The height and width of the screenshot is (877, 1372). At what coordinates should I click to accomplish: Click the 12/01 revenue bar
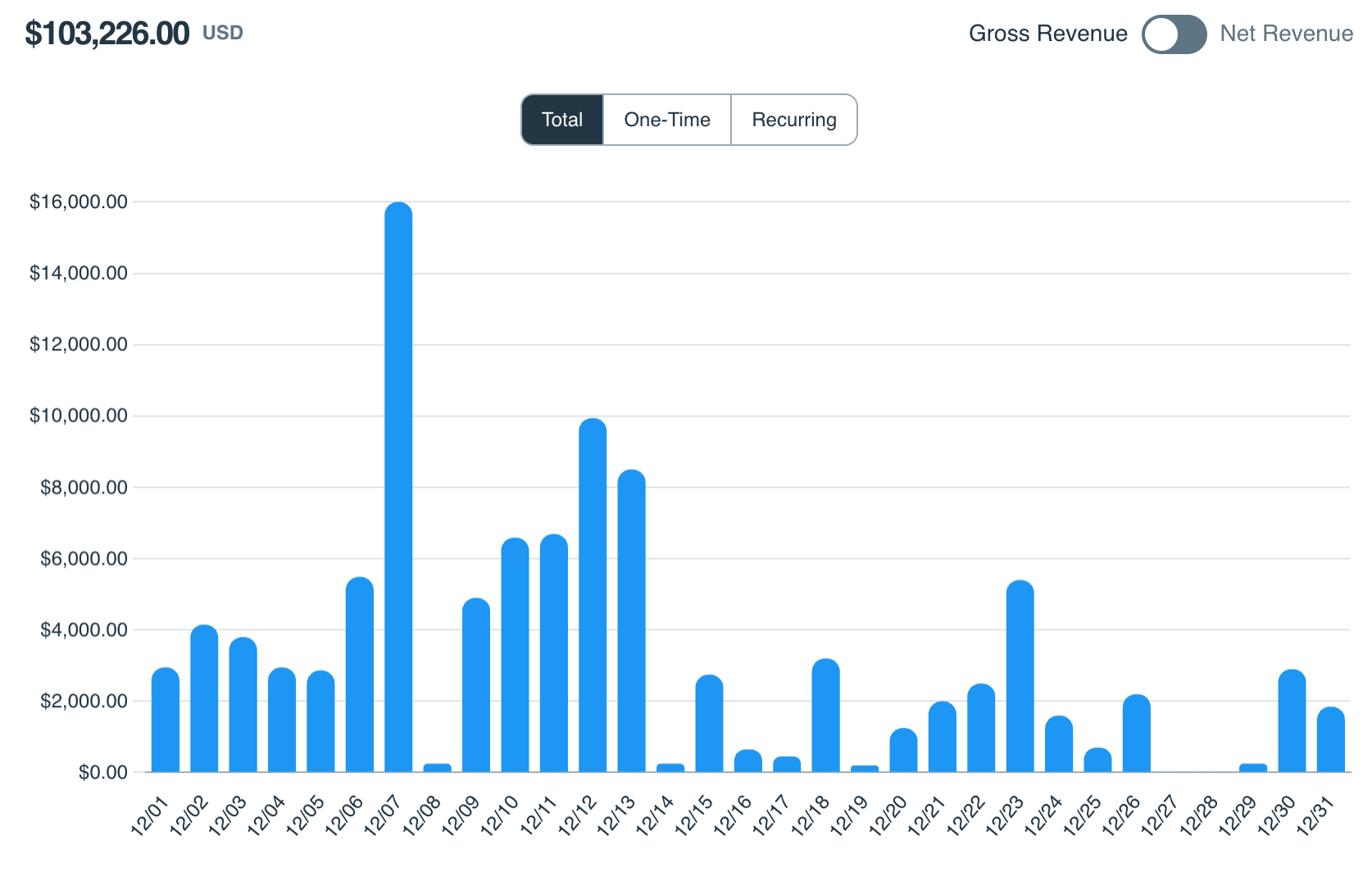point(166,720)
